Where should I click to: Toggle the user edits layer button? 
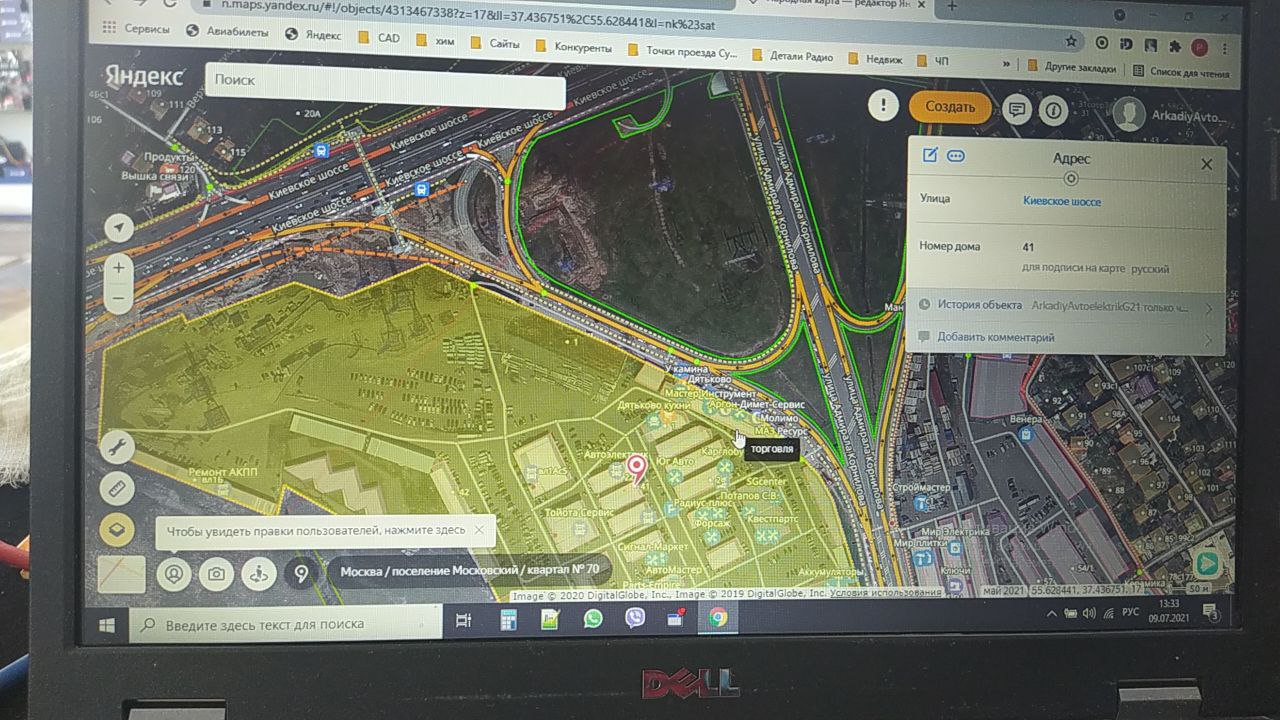pyautogui.click(x=174, y=574)
